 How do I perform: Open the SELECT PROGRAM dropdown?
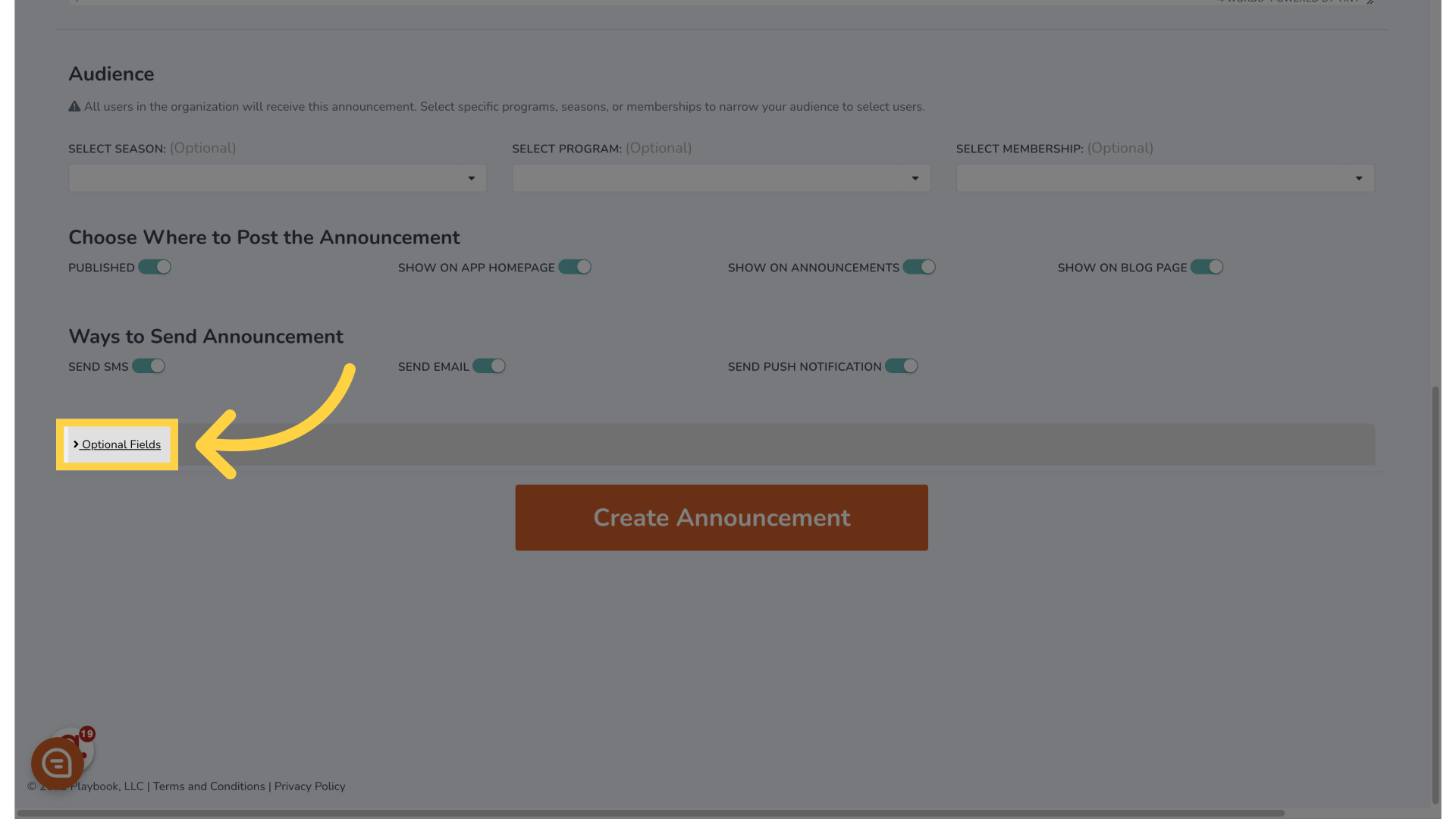click(x=720, y=178)
